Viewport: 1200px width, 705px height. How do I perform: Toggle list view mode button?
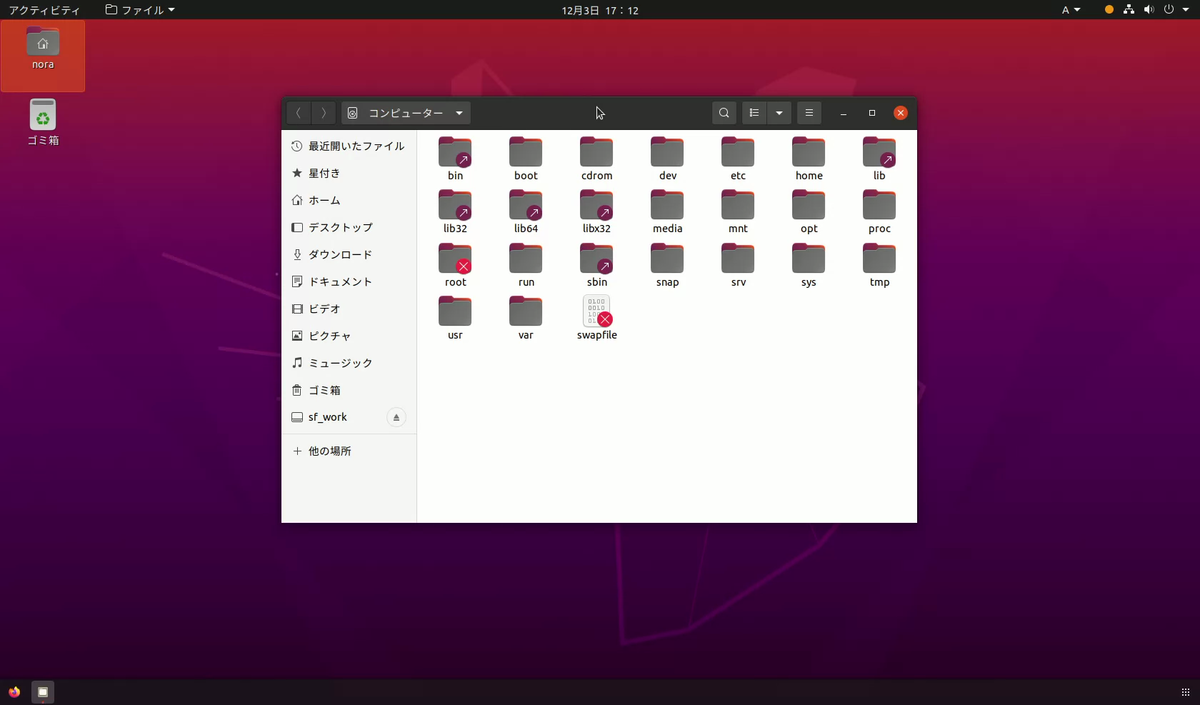point(755,113)
